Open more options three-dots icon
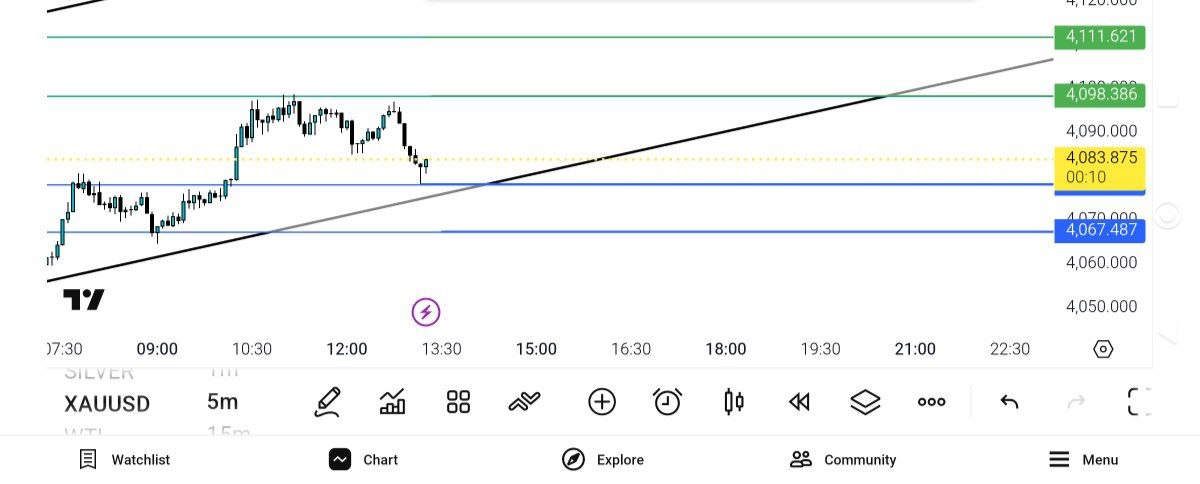 [931, 402]
